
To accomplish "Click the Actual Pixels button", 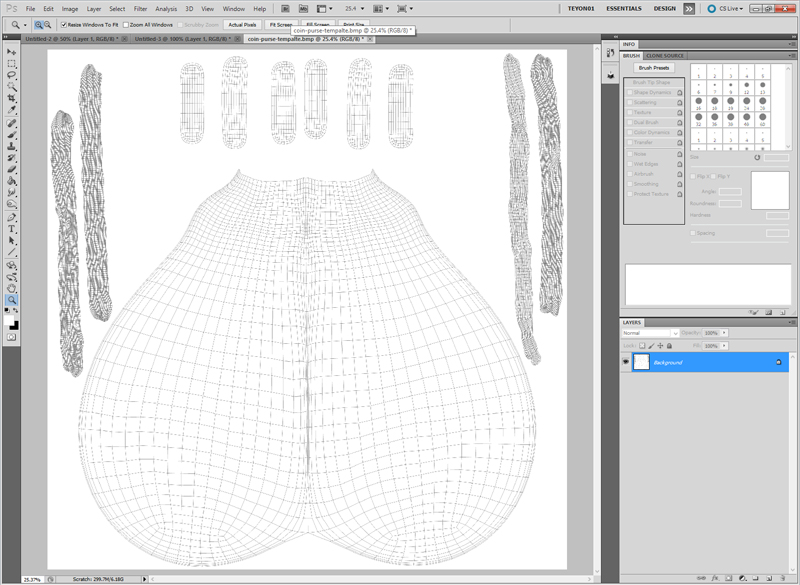I will click(x=242, y=24).
